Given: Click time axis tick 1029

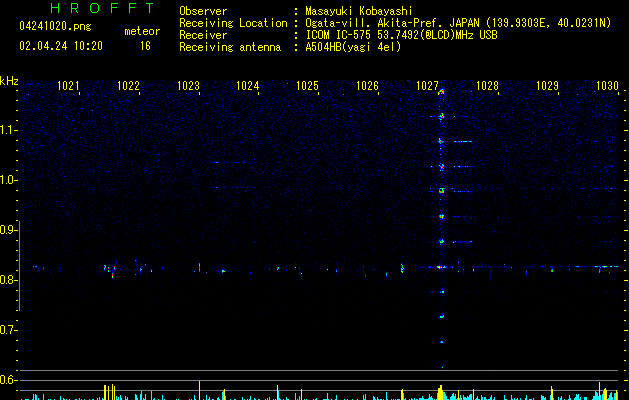Looking at the screenshot, I should tap(547, 85).
